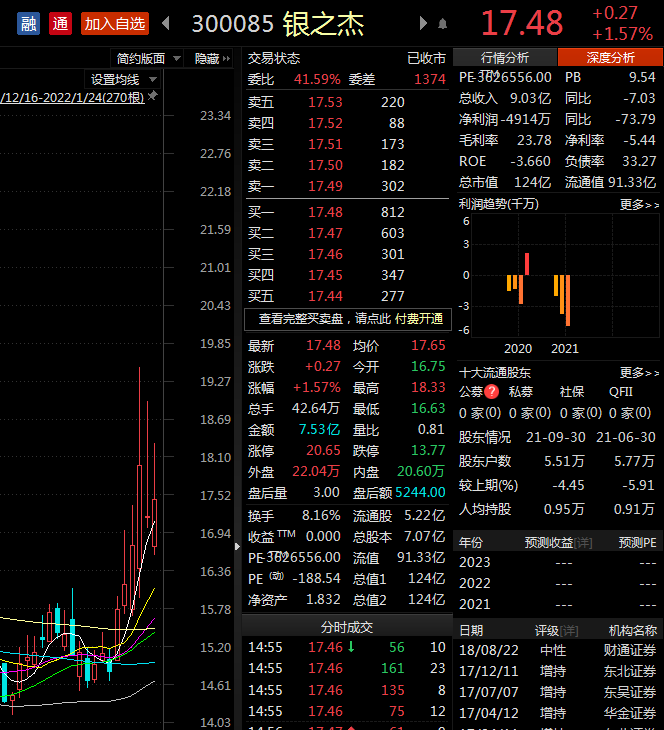
Task: Click the 2021 profit trend bars
Action: [562, 300]
